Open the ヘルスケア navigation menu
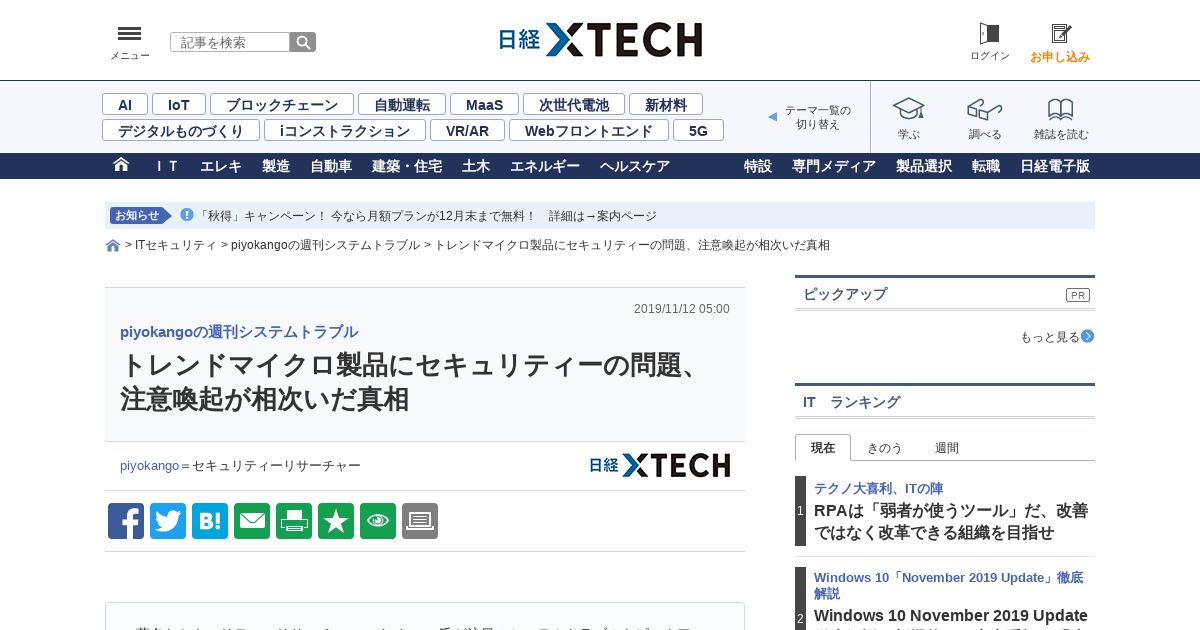The height and width of the screenshot is (630, 1200). pyautogui.click(x=635, y=166)
